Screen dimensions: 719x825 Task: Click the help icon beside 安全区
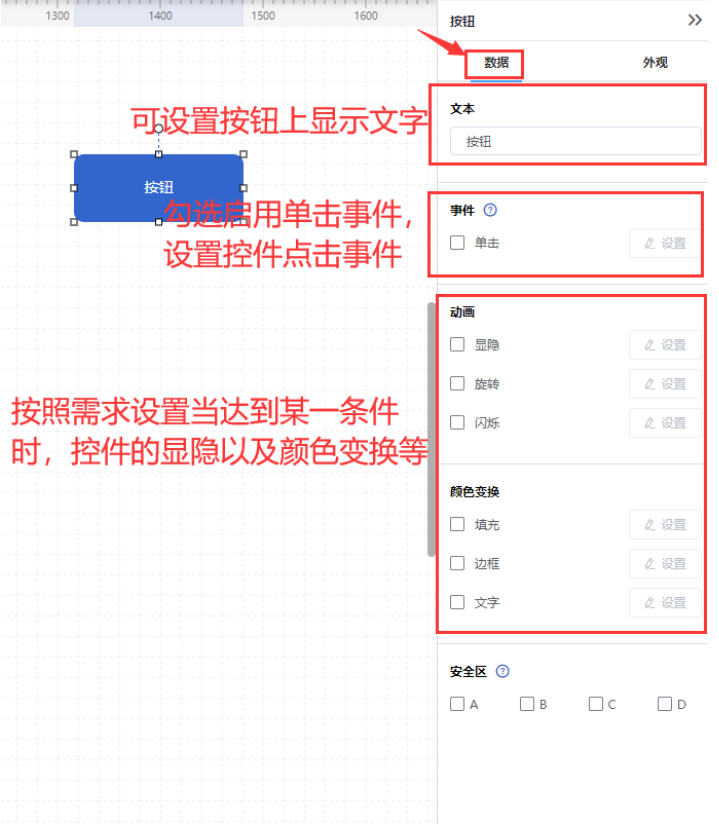point(503,671)
